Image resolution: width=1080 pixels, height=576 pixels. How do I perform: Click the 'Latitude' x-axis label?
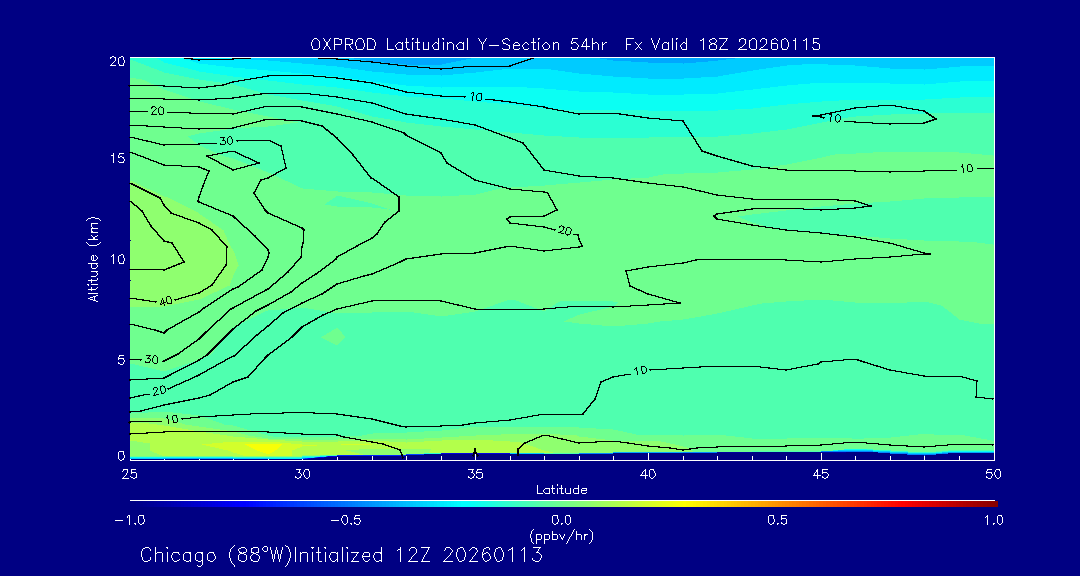561,489
